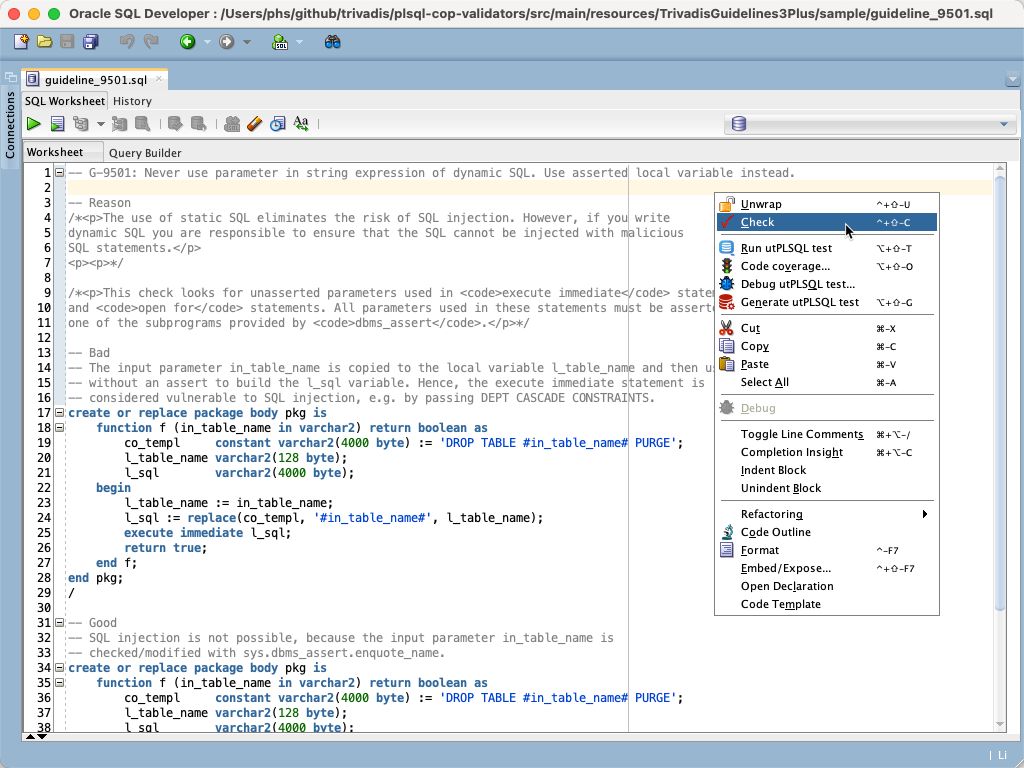The width and height of the screenshot is (1024, 768).
Task: Choose Copy from the context menu
Action: (x=827, y=346)
